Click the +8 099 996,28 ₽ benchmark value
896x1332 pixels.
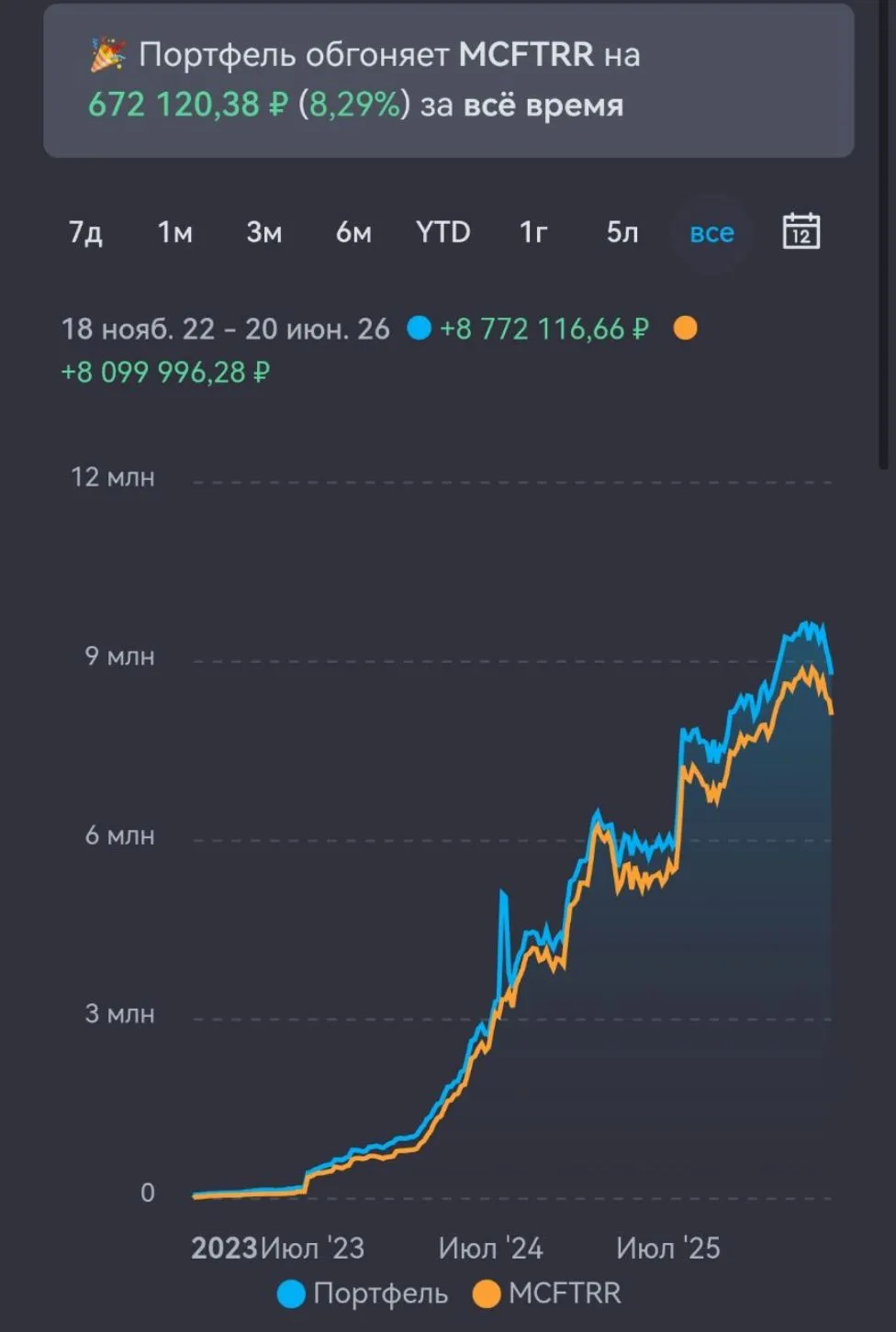165,372
